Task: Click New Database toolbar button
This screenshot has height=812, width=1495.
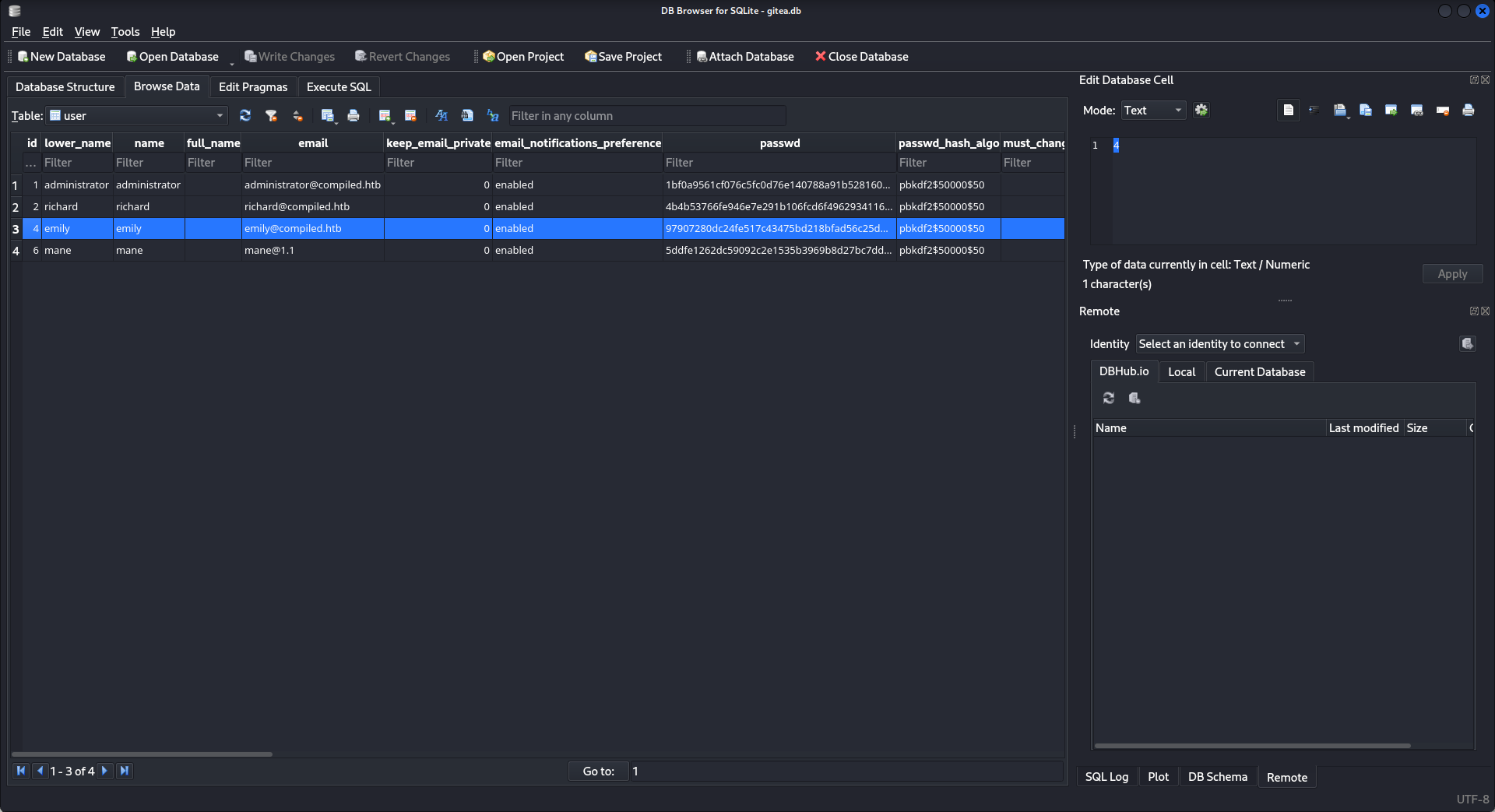Action: (62, 57)
